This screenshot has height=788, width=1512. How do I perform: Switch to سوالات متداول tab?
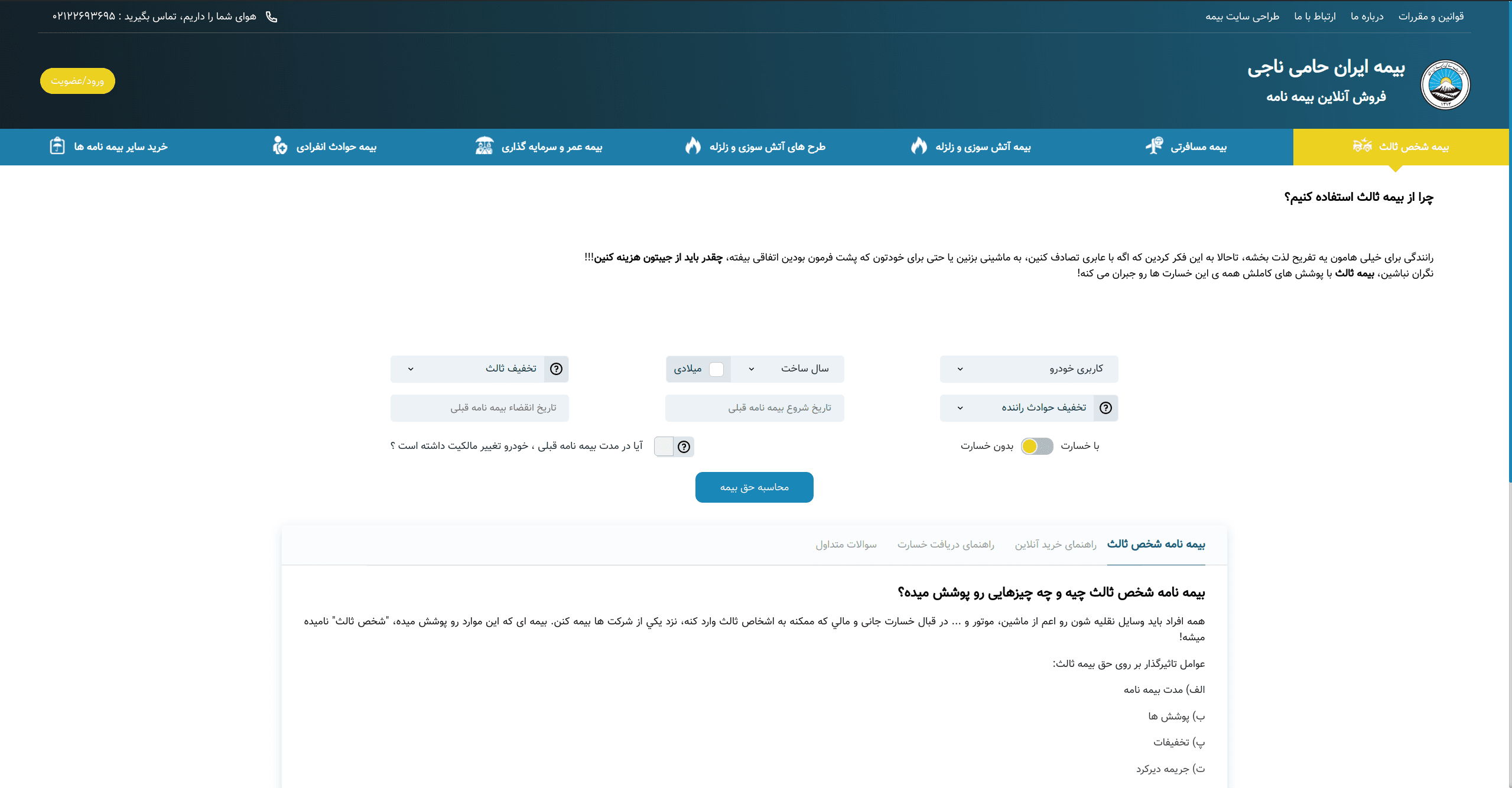[x=846, y=545]
